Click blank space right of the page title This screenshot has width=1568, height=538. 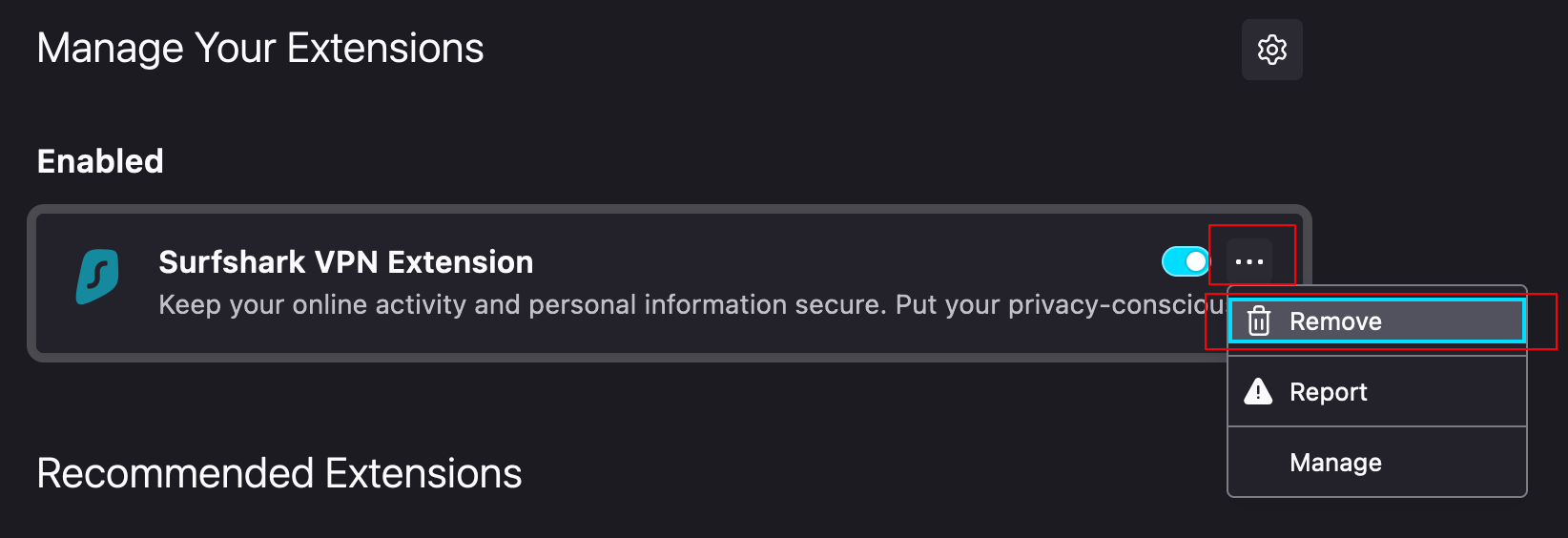pyautogui.click(x=858, y=49)
